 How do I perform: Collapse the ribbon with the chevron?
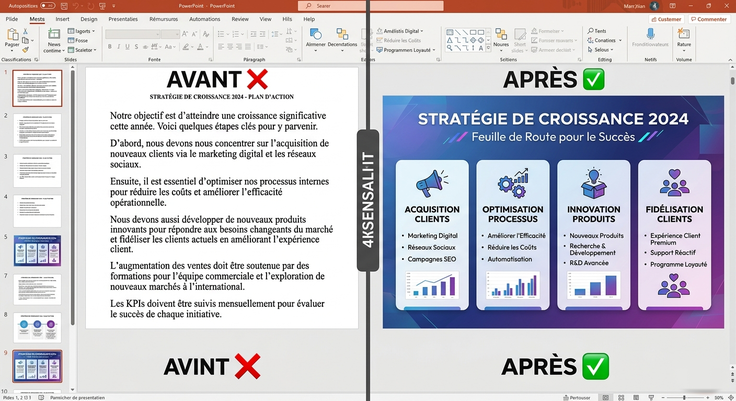730,60
